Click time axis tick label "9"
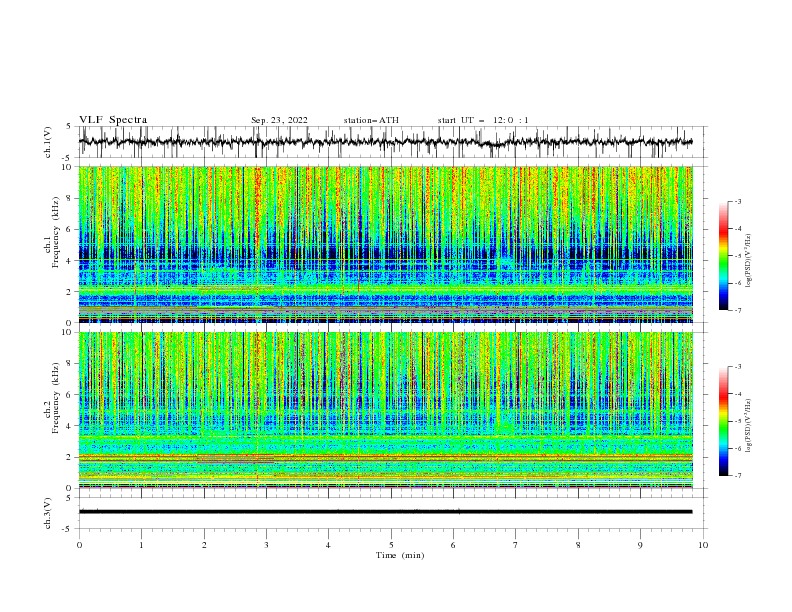Viewport: 792px width, 612px height. coord(640,545)
